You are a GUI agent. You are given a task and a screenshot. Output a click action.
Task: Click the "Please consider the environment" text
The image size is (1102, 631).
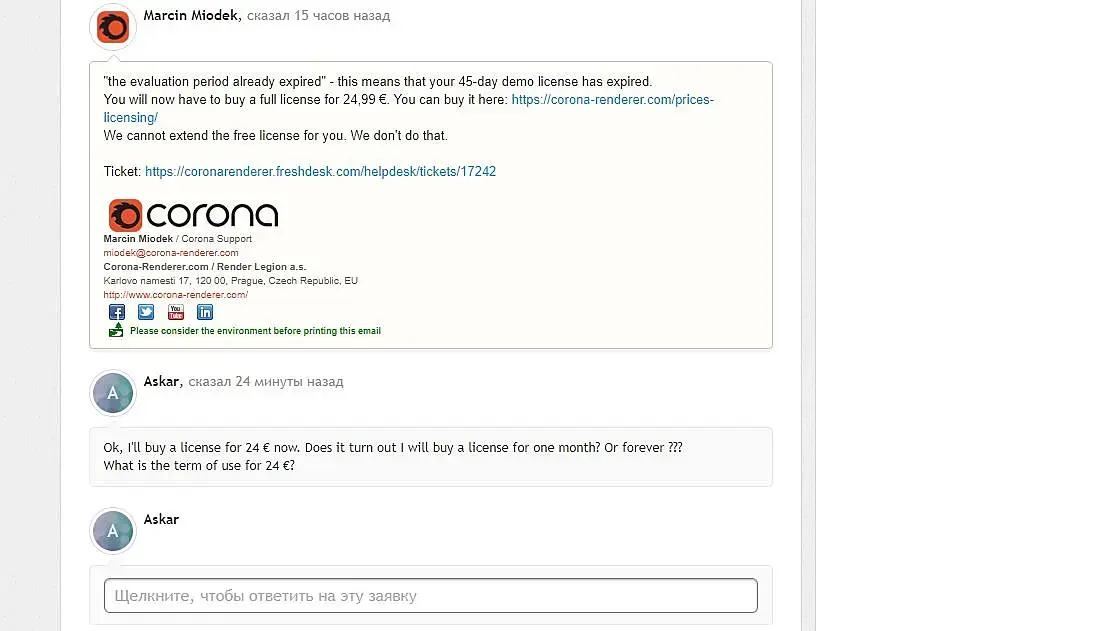pyautogui.click(x=255, y=331)
